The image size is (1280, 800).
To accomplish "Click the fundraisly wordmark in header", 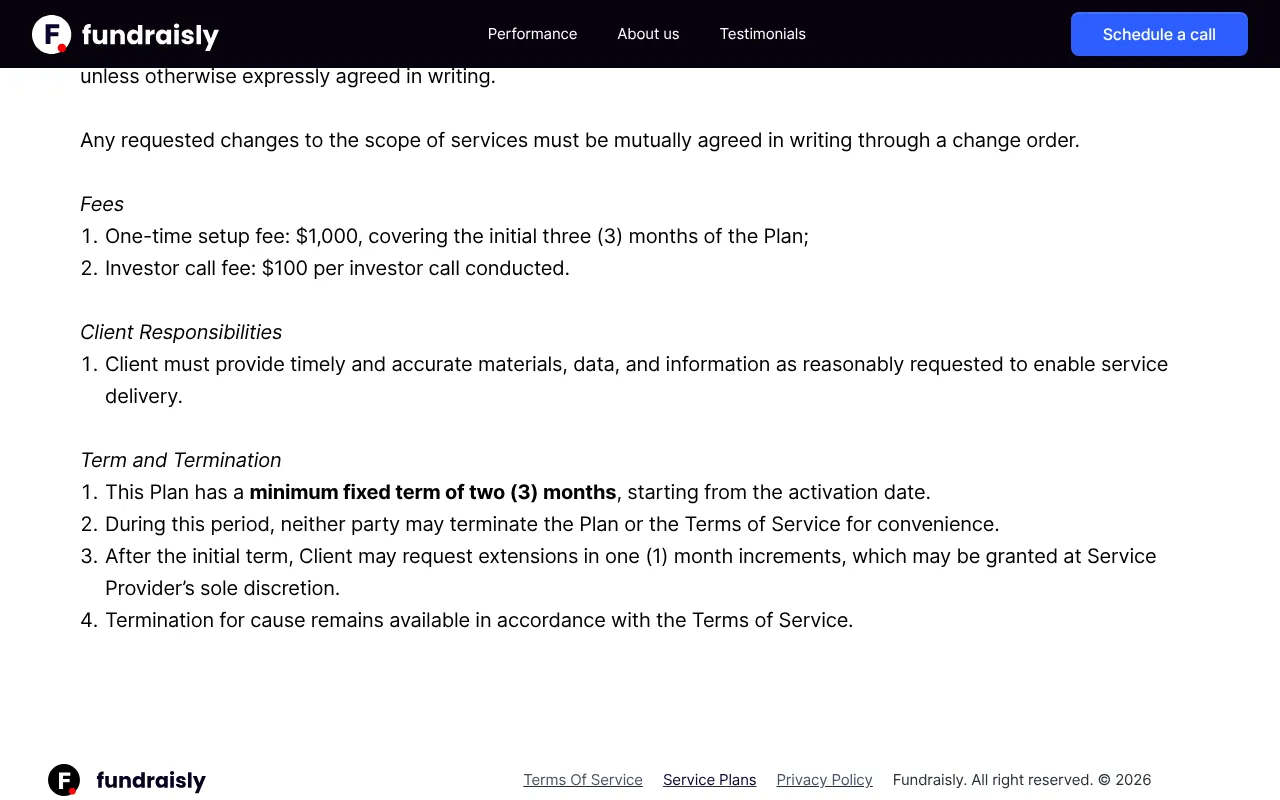I will point(150,36).
